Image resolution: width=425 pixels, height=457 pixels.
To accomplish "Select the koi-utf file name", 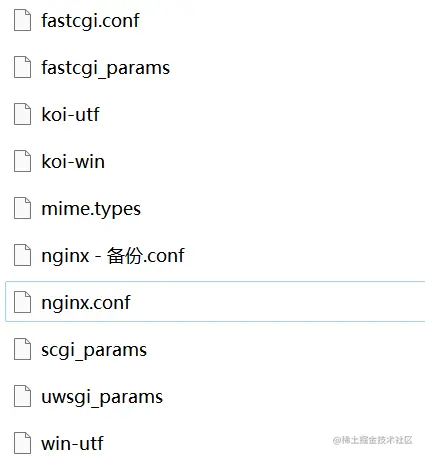I will (x=70, y=115).
